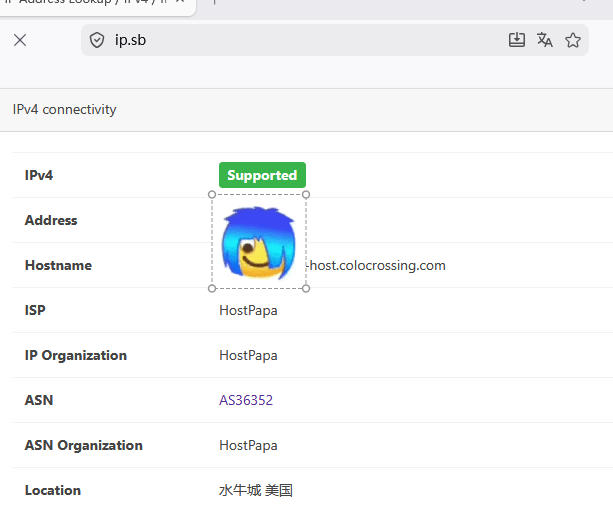613x519 pixels.
Task: Grab the bottom-left resize handle of sticker
Action: coord(212,288)
